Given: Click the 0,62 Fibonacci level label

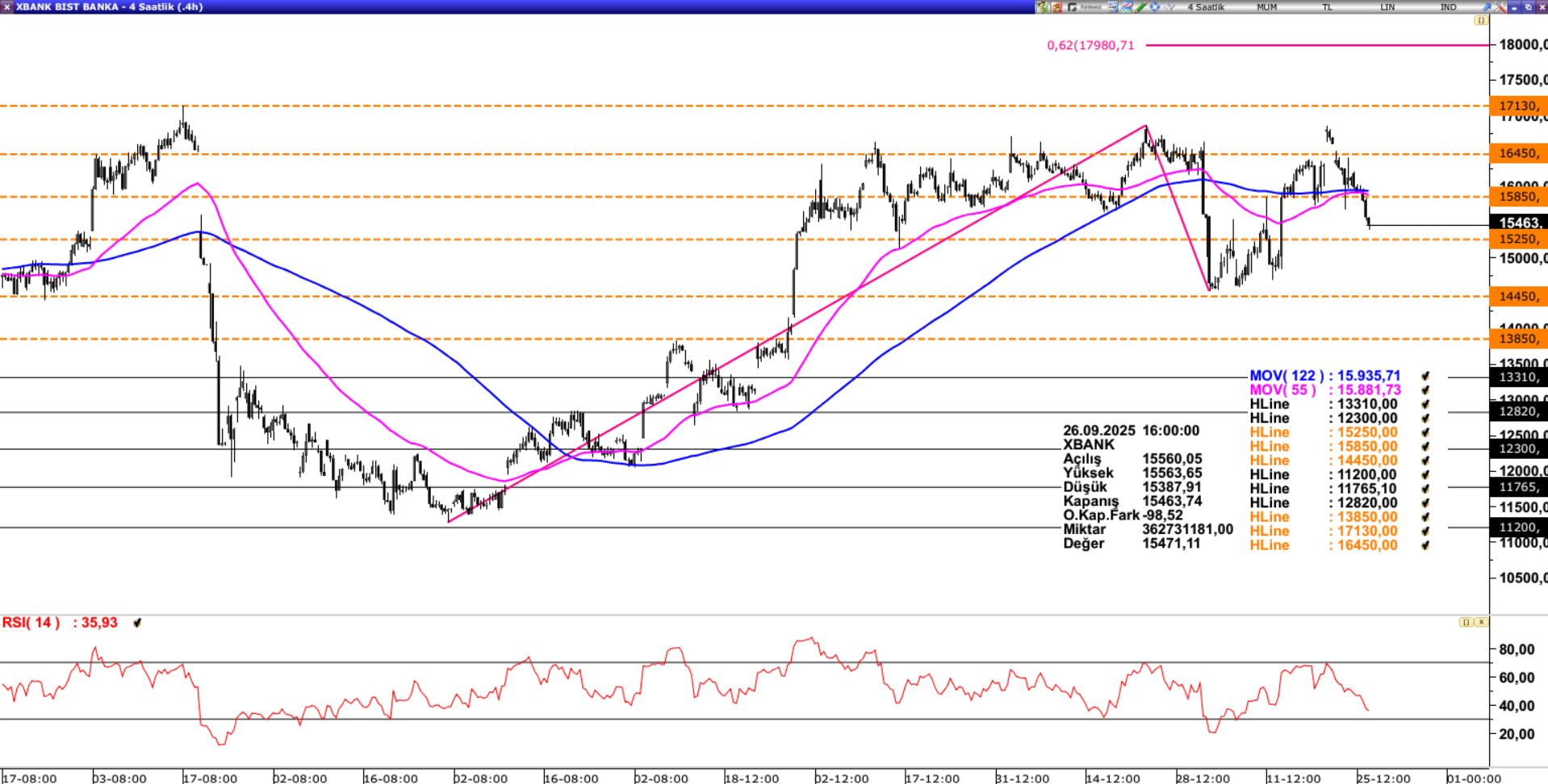Looking at the screenshot, I should click(x=1090, y=45).
